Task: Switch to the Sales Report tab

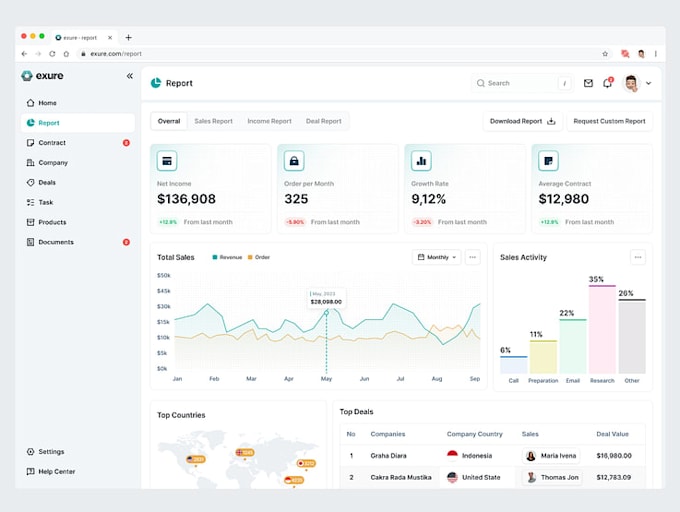Action: coord(213,121)
